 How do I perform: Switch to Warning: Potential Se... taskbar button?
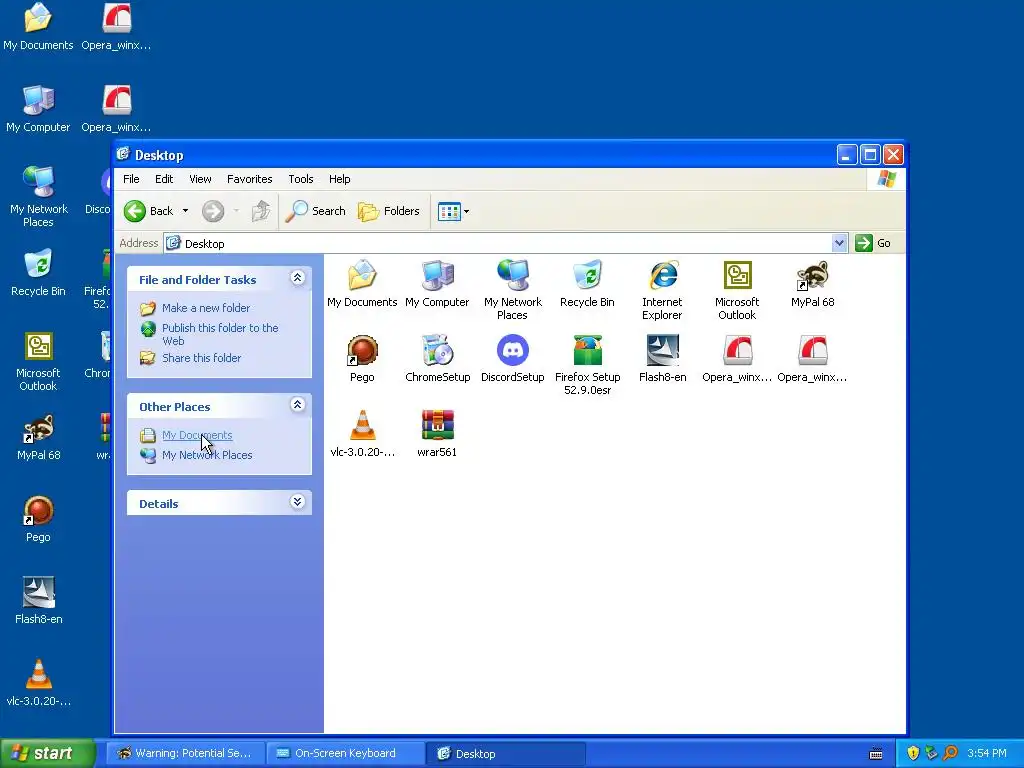click(x=185, y=754)
